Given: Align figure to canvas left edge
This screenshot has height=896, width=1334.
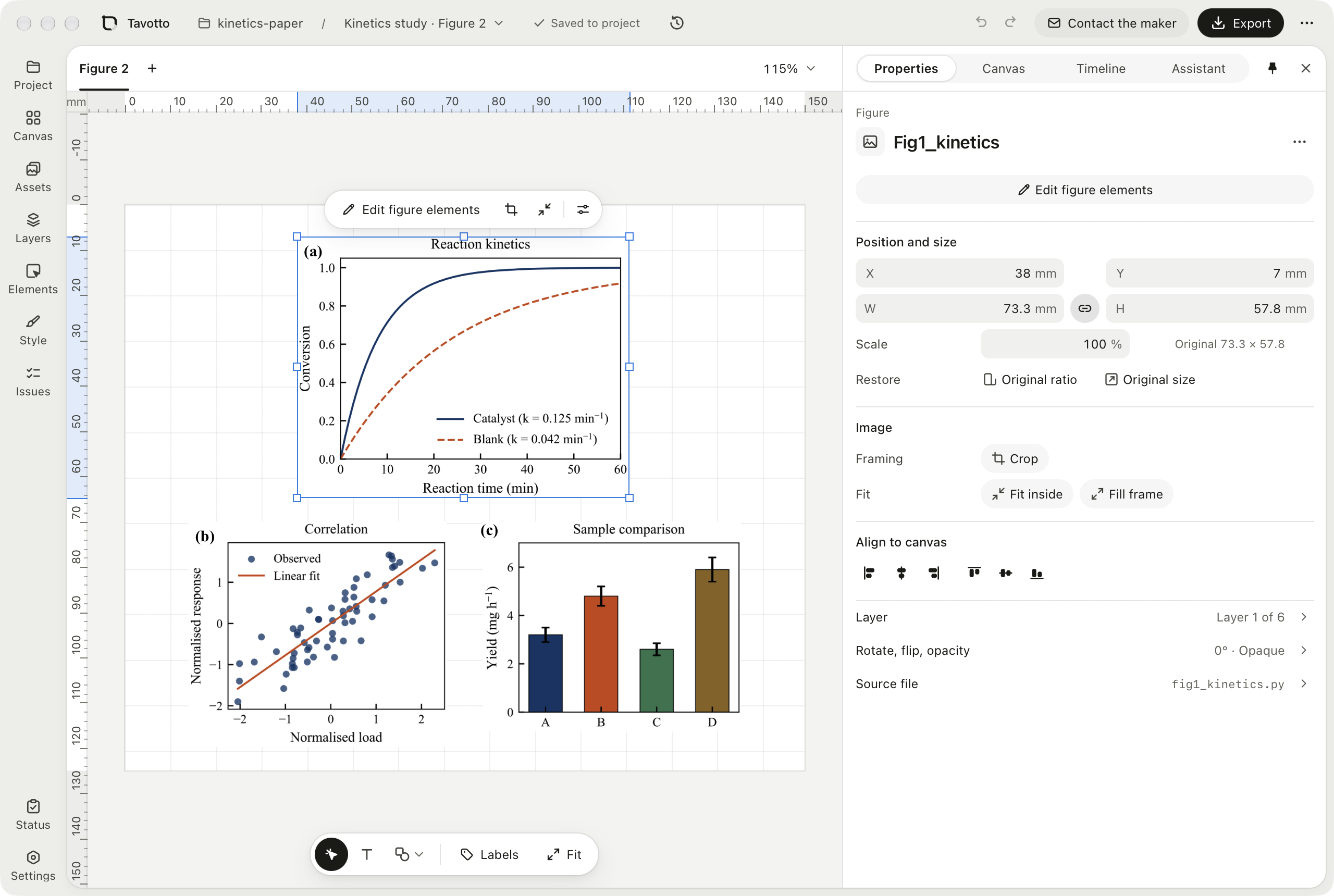Looking at the screenshot, I should point(869,573).
